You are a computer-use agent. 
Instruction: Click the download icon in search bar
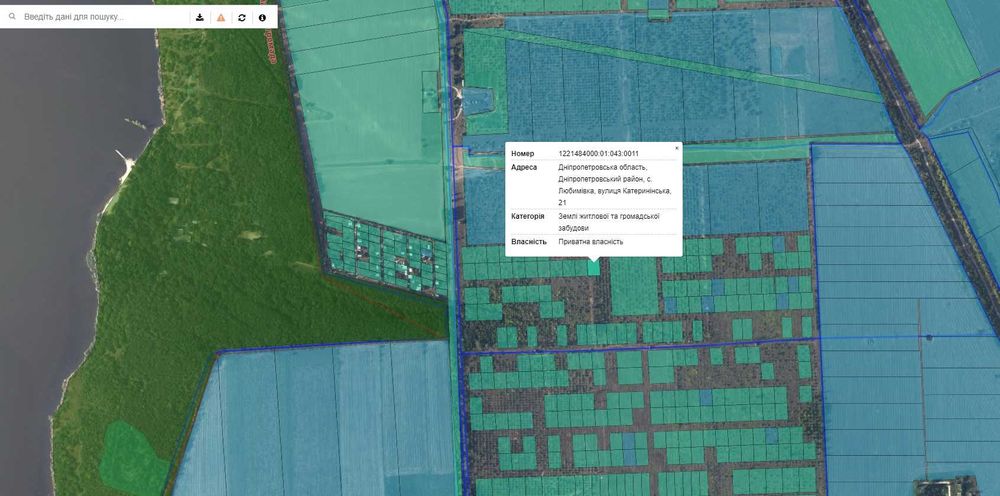click(x=200, y=17)
